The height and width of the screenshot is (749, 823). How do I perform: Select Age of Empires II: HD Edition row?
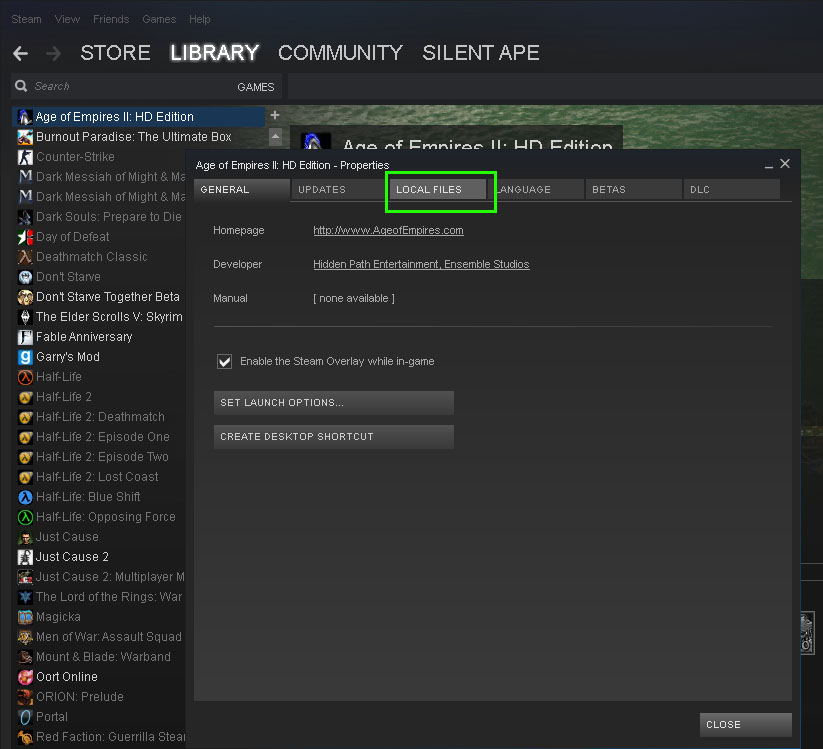(x=139, y=117)
